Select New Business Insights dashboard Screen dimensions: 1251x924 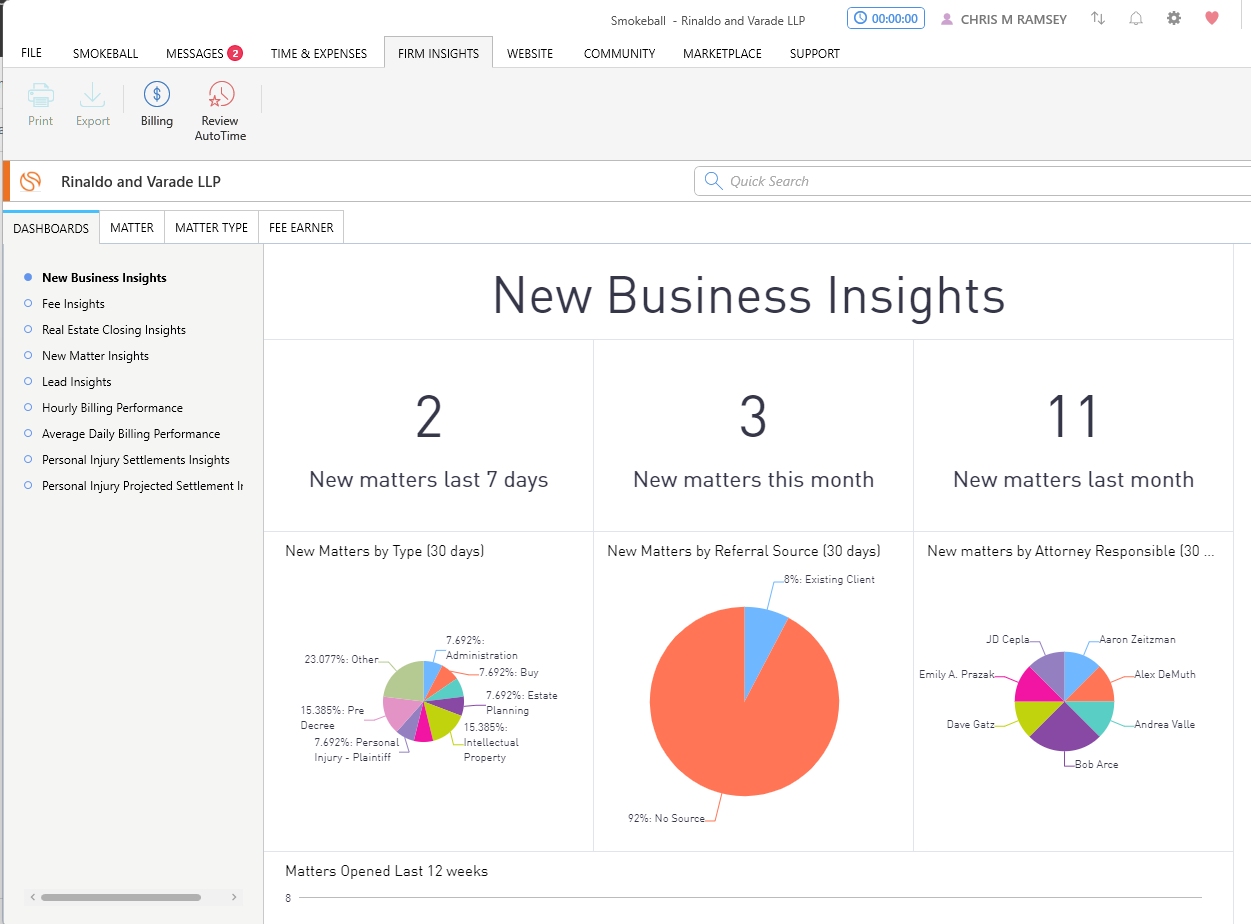(104, 278)
